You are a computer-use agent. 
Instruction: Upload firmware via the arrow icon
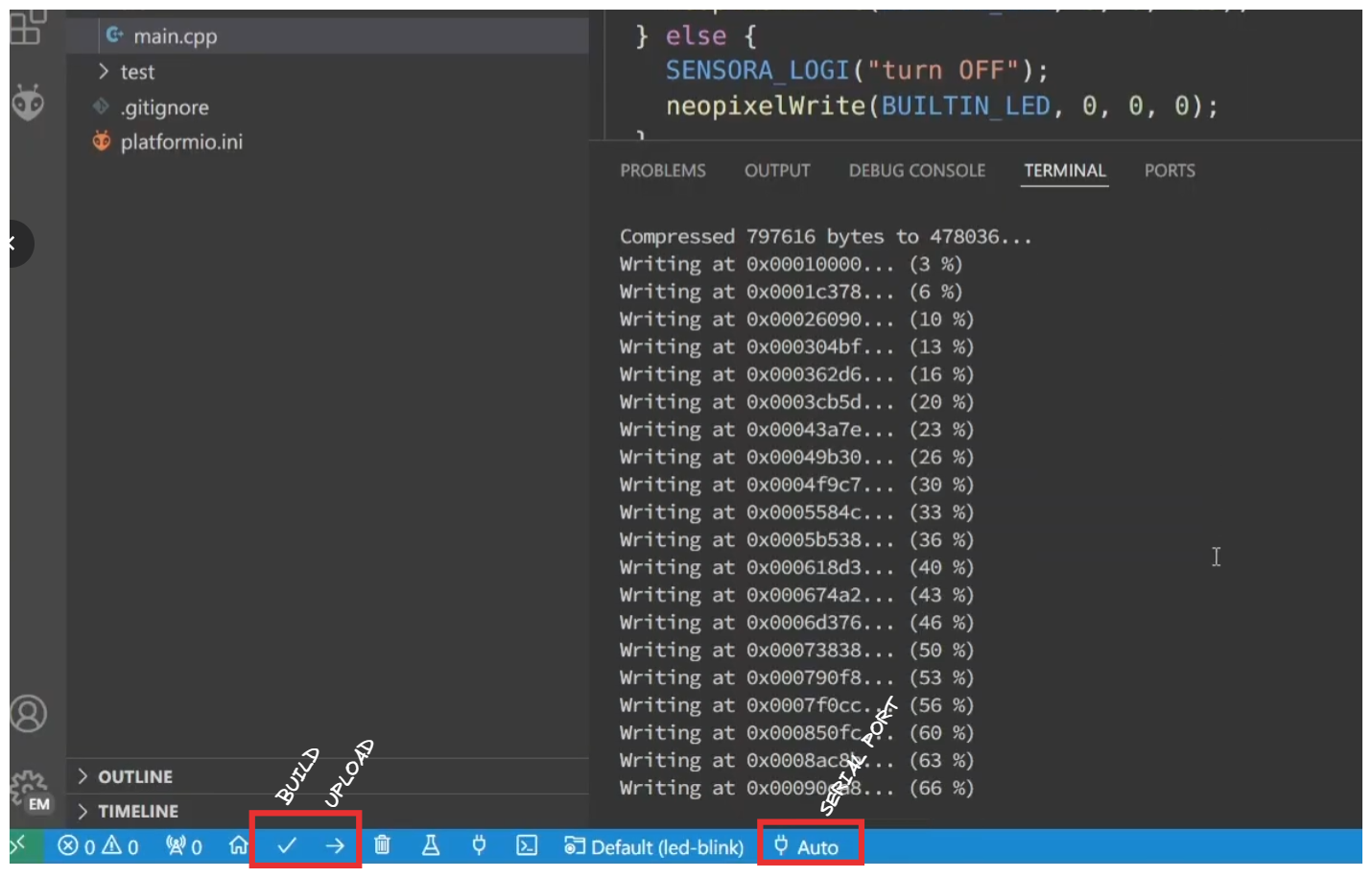point(334,846)
